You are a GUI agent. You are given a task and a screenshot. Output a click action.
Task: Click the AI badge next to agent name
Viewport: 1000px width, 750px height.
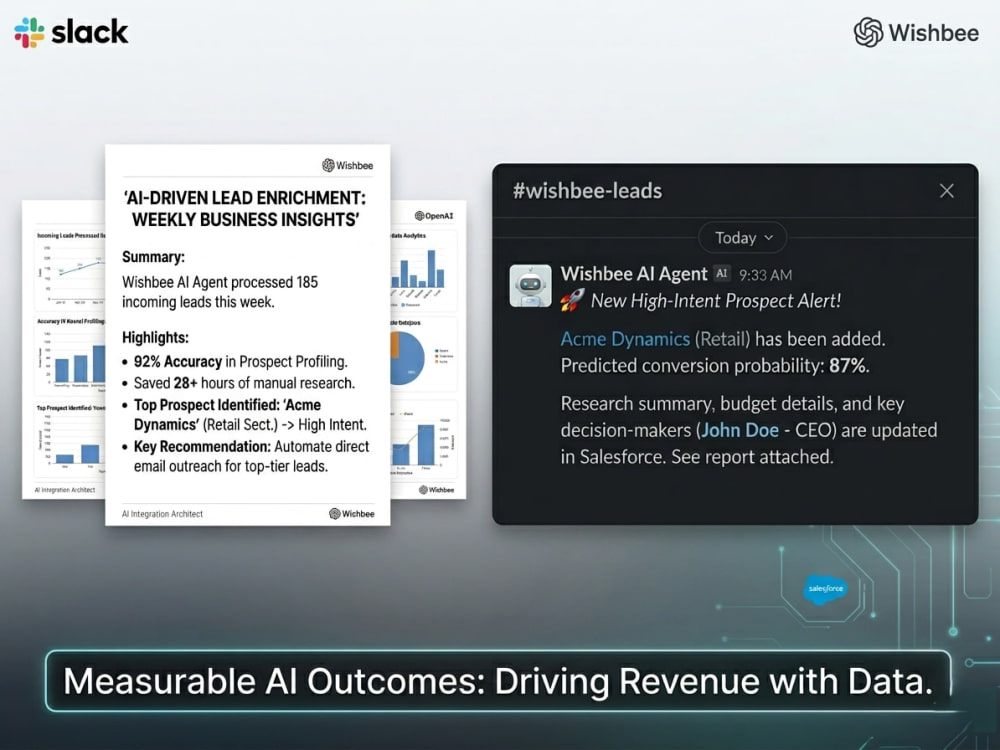(721, 273)
